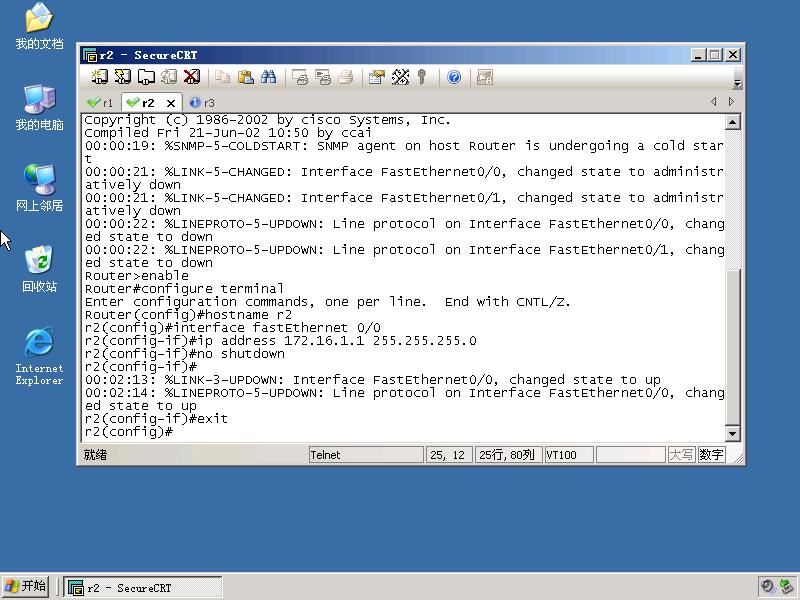Expand toolbar options chevron at right end
This screenshot has height=600, width=800.
(x=737, y=83)
